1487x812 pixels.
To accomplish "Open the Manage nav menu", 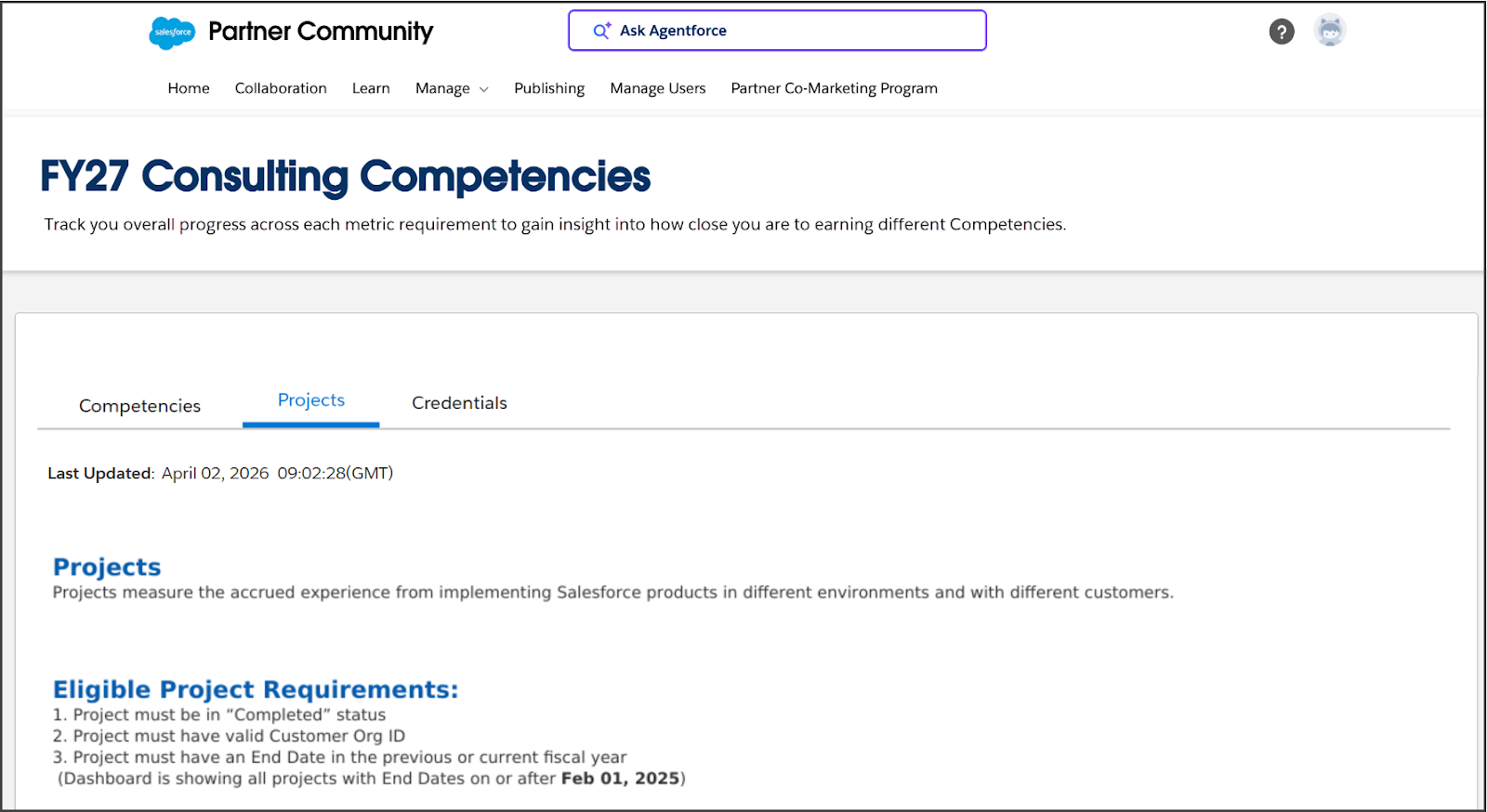I will (x=442, y=88).
